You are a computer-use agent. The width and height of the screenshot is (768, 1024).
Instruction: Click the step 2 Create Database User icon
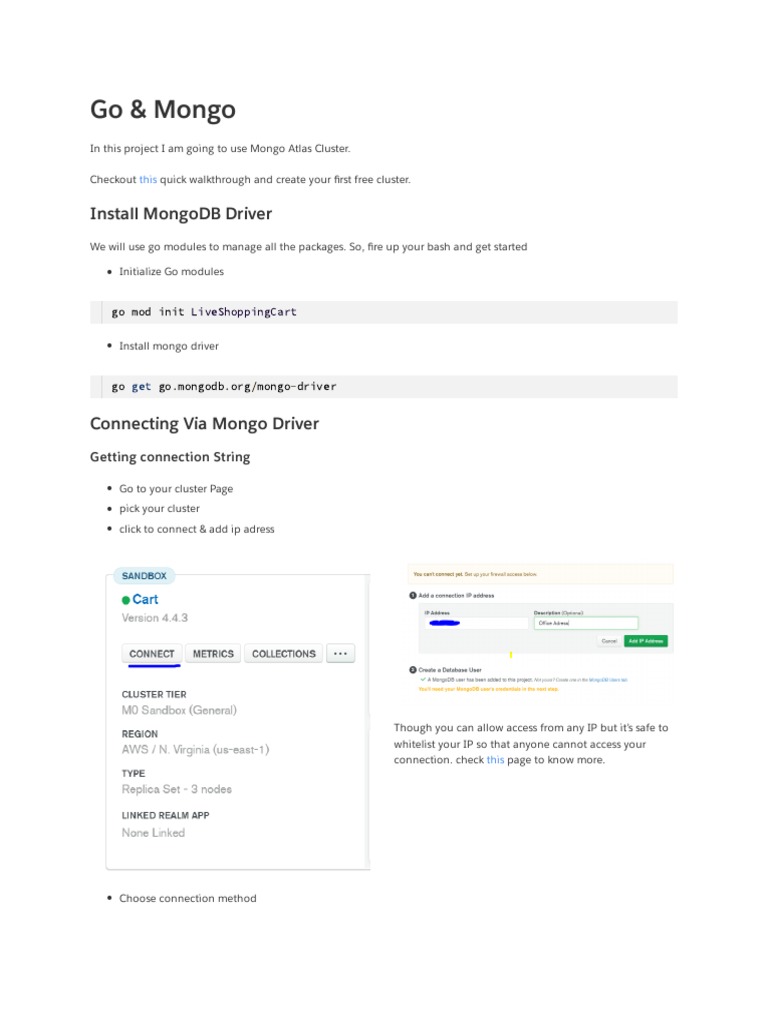tap(412, 668)
